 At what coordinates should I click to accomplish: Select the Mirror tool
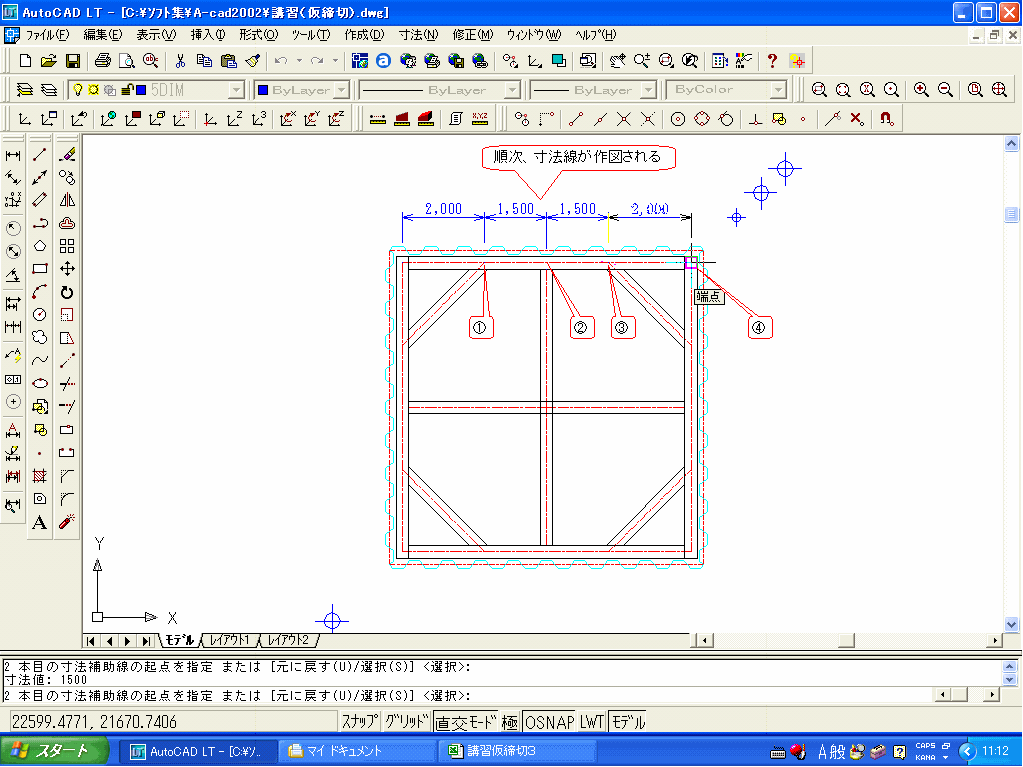(67, 200)
